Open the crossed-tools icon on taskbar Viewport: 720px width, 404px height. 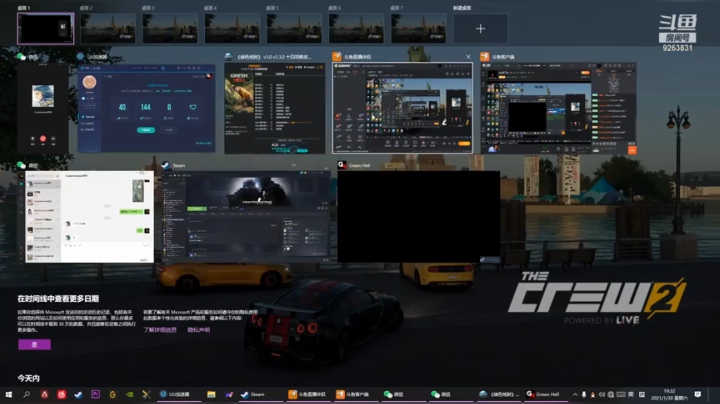[146, 394]
